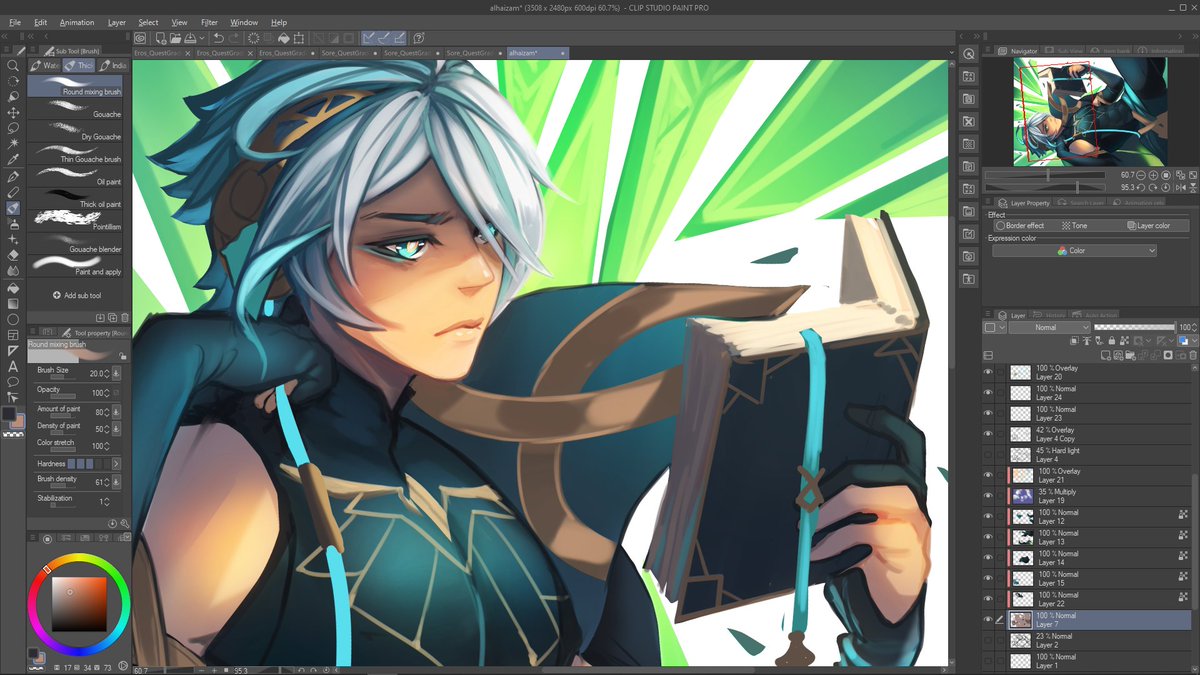
Task: Click Zoom in icon in Navigator
Action: tap(1153, 175)
